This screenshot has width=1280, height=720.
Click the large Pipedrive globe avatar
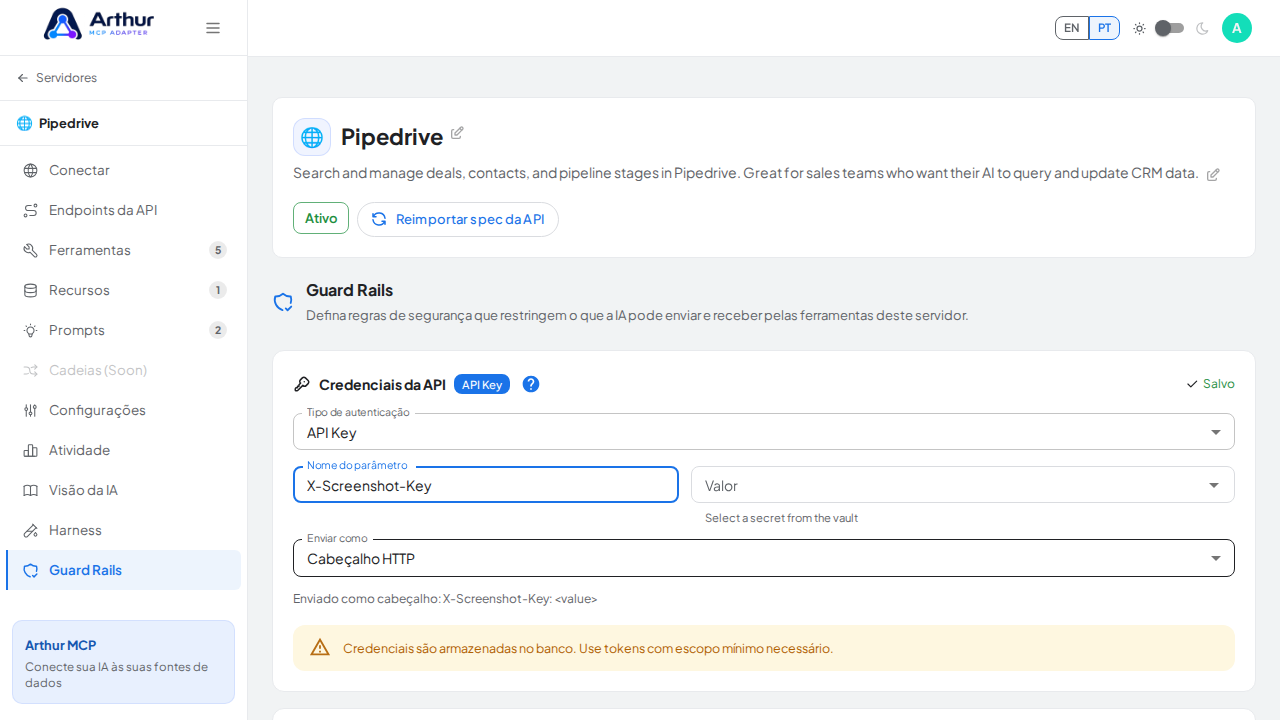[x=312, y=137]
